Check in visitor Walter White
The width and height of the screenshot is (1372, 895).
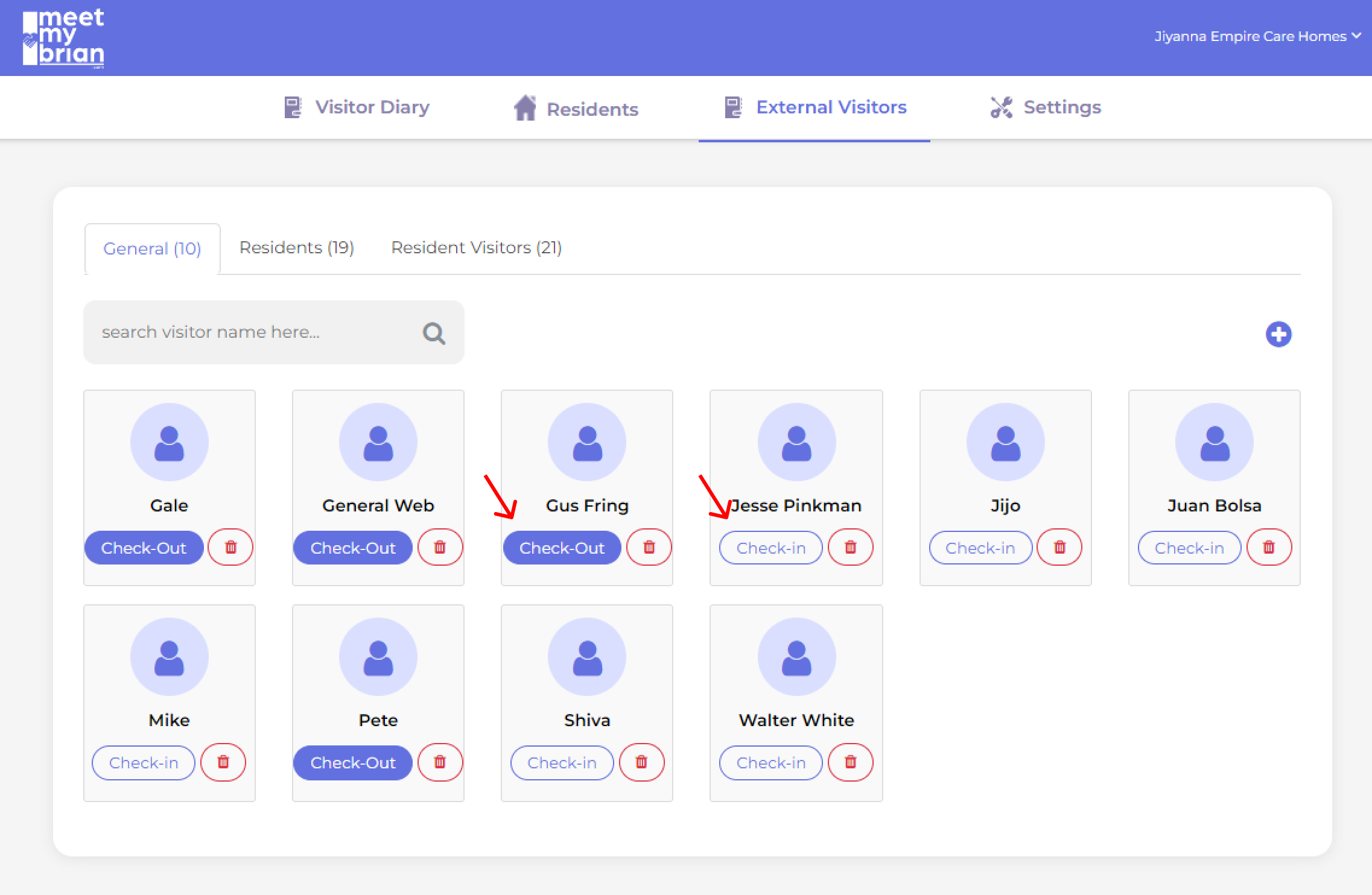pyautogui.click(x=770, y=763)
